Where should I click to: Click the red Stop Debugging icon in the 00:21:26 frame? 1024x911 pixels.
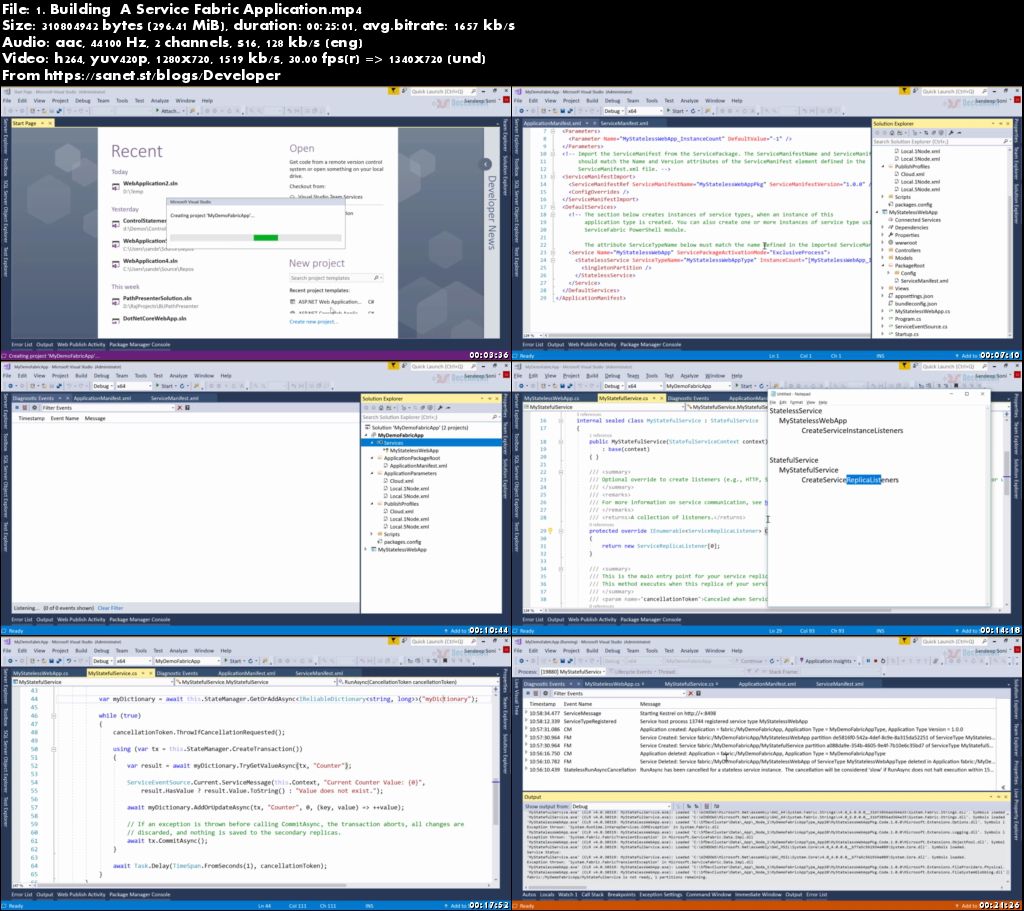[x=875, y=661]
